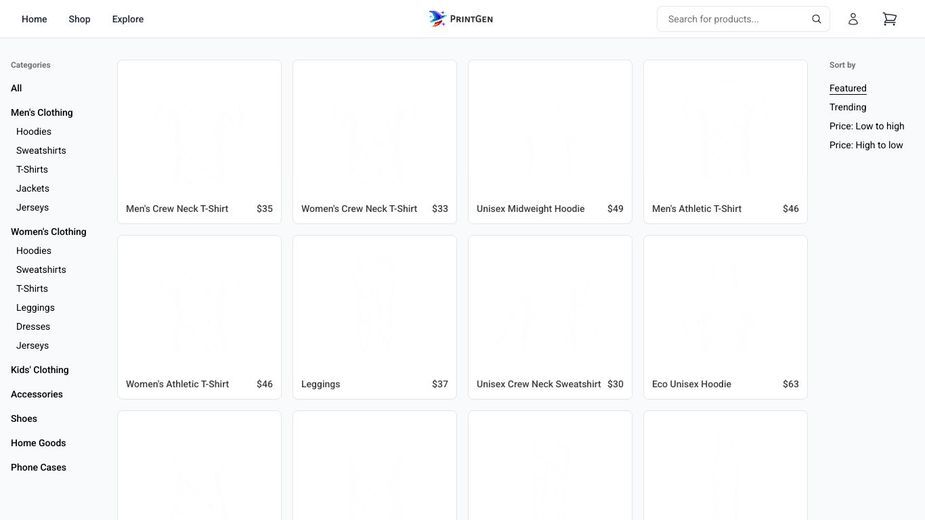The height and width of the screenshot is (520, 925).
Task: View the Eco Unisex Hoodie product
Action: 725,317
